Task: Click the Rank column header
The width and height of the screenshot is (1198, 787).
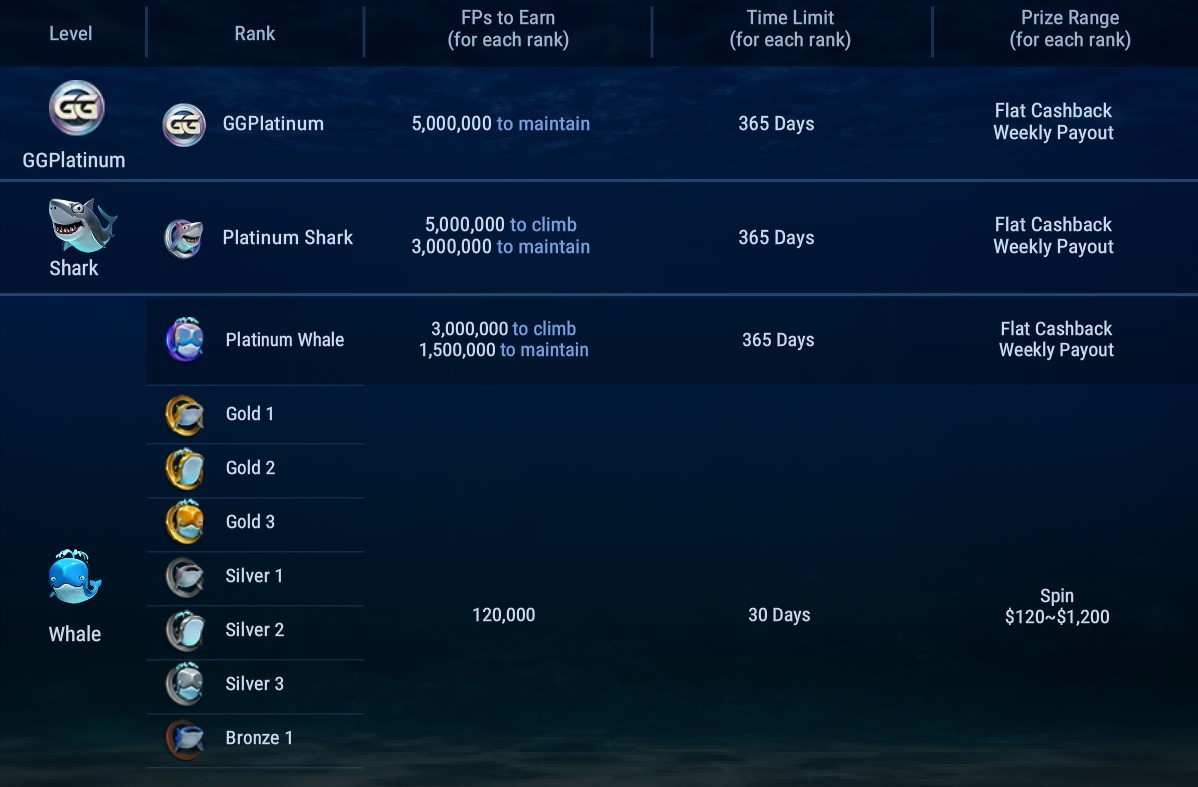Action: (x=255, y=34)
